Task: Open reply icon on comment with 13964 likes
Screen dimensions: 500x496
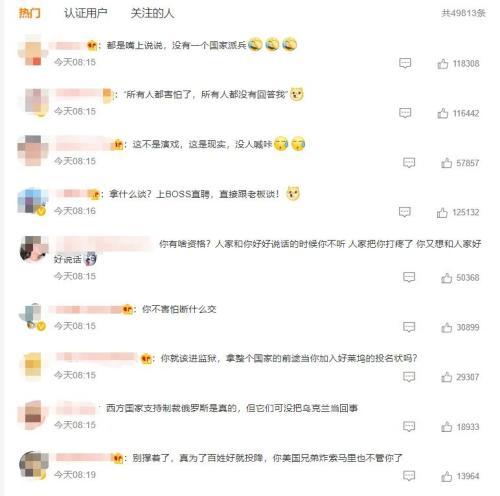Action: click(409, 476)
